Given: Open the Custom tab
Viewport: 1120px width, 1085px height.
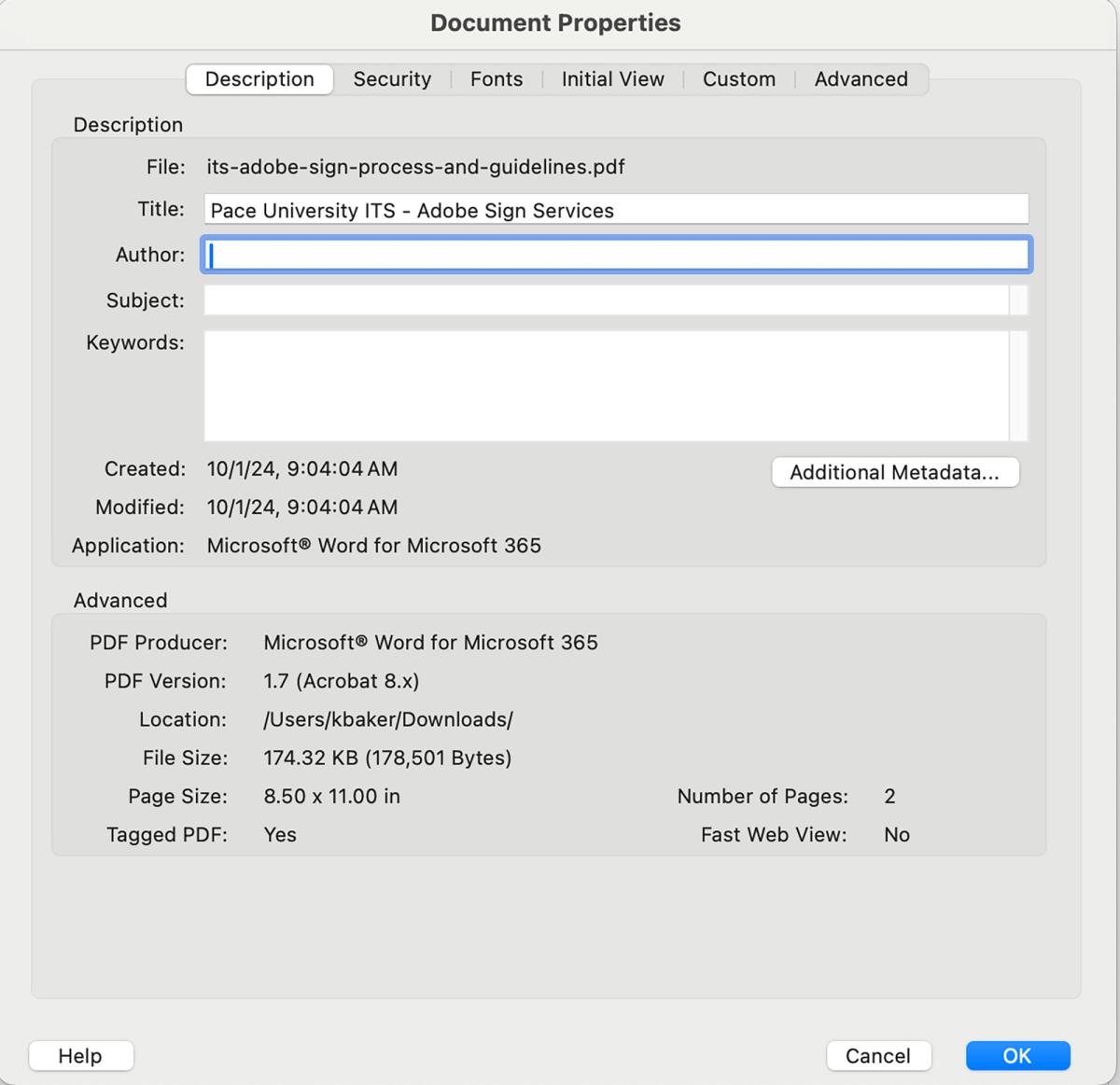Looking at the screenshot, I should pyautogui.click(x=739, y=79).
